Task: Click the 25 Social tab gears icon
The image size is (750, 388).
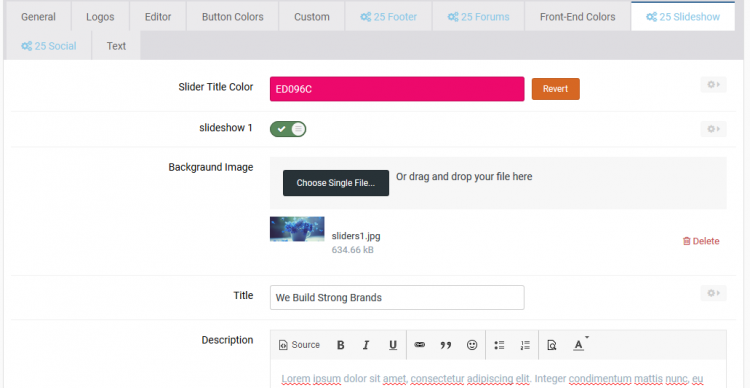Action: (26, 46)
